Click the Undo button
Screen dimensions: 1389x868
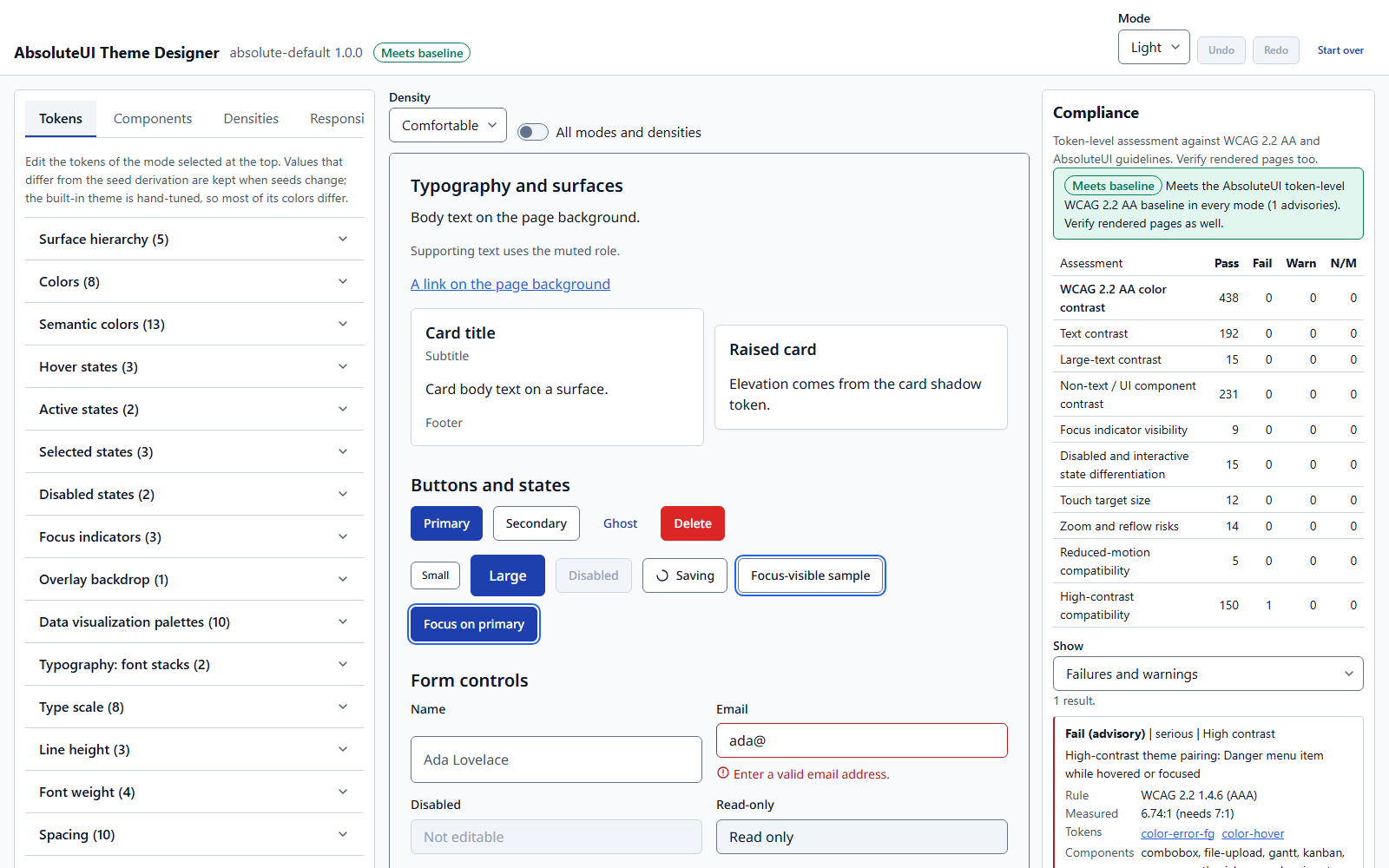click(1221, 50)
